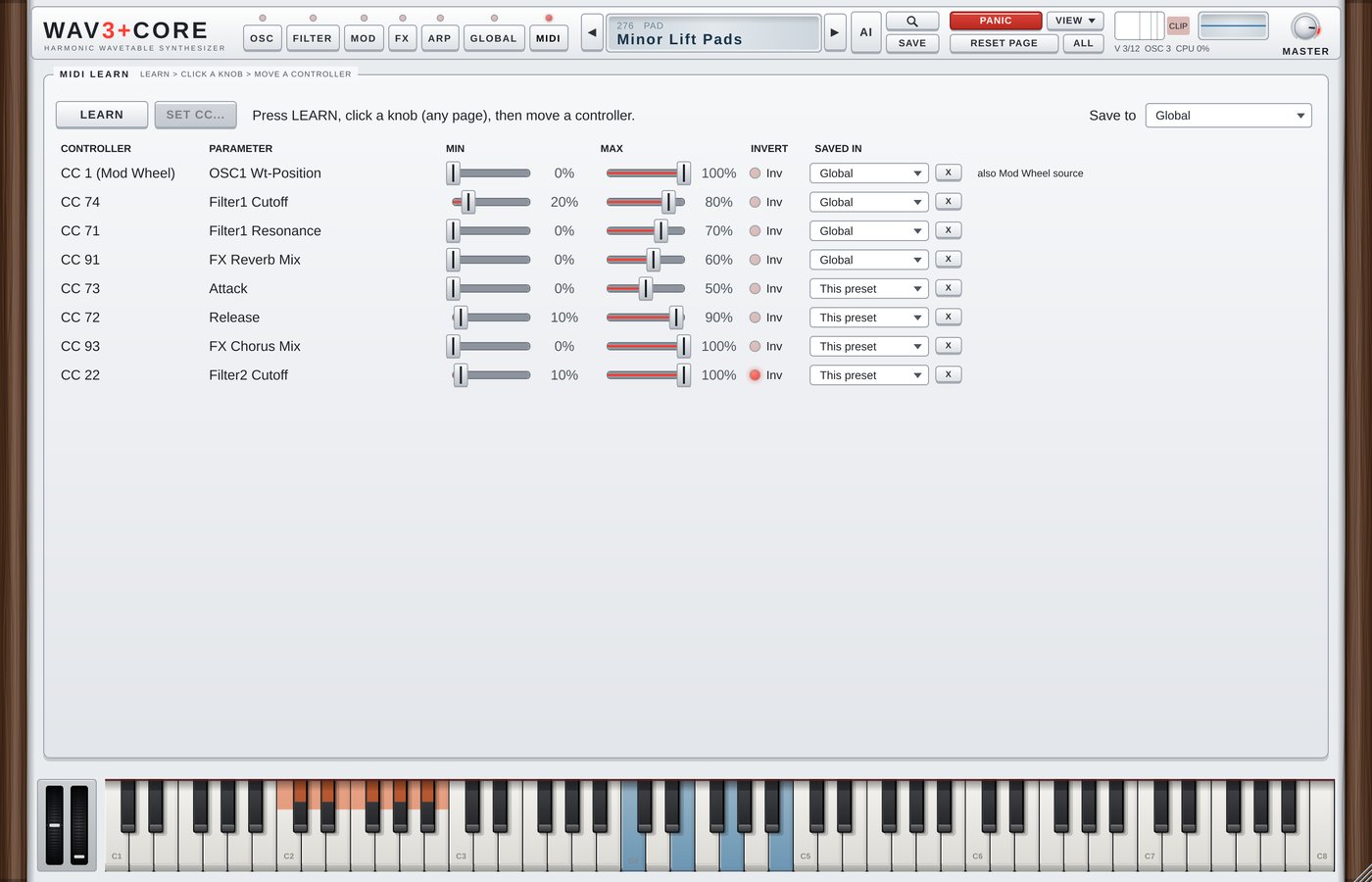Open the ARP page
This screenshot has height=882, width=1372.
pyautogui.click(x=440, y=38)
